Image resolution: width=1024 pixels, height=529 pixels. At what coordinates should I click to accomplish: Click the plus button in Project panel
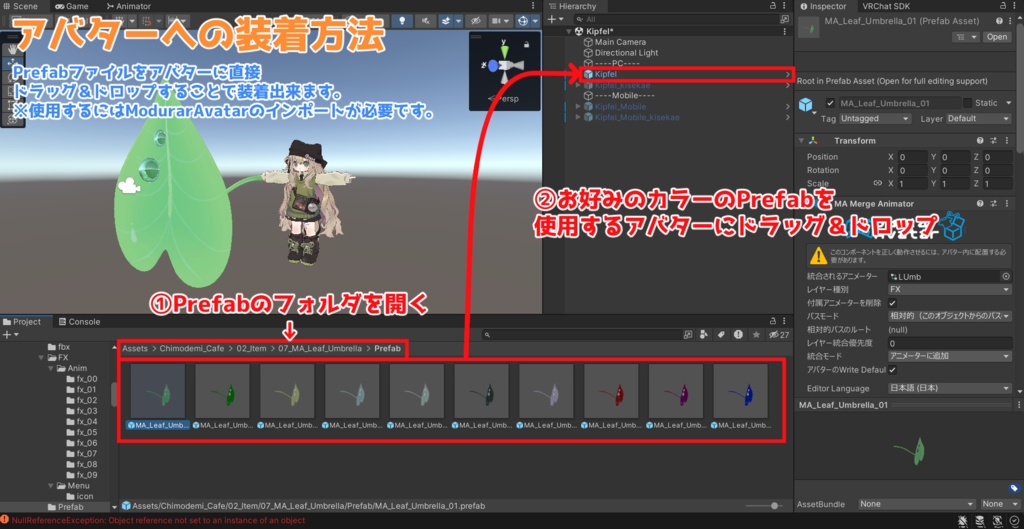[x=7, y=334]
